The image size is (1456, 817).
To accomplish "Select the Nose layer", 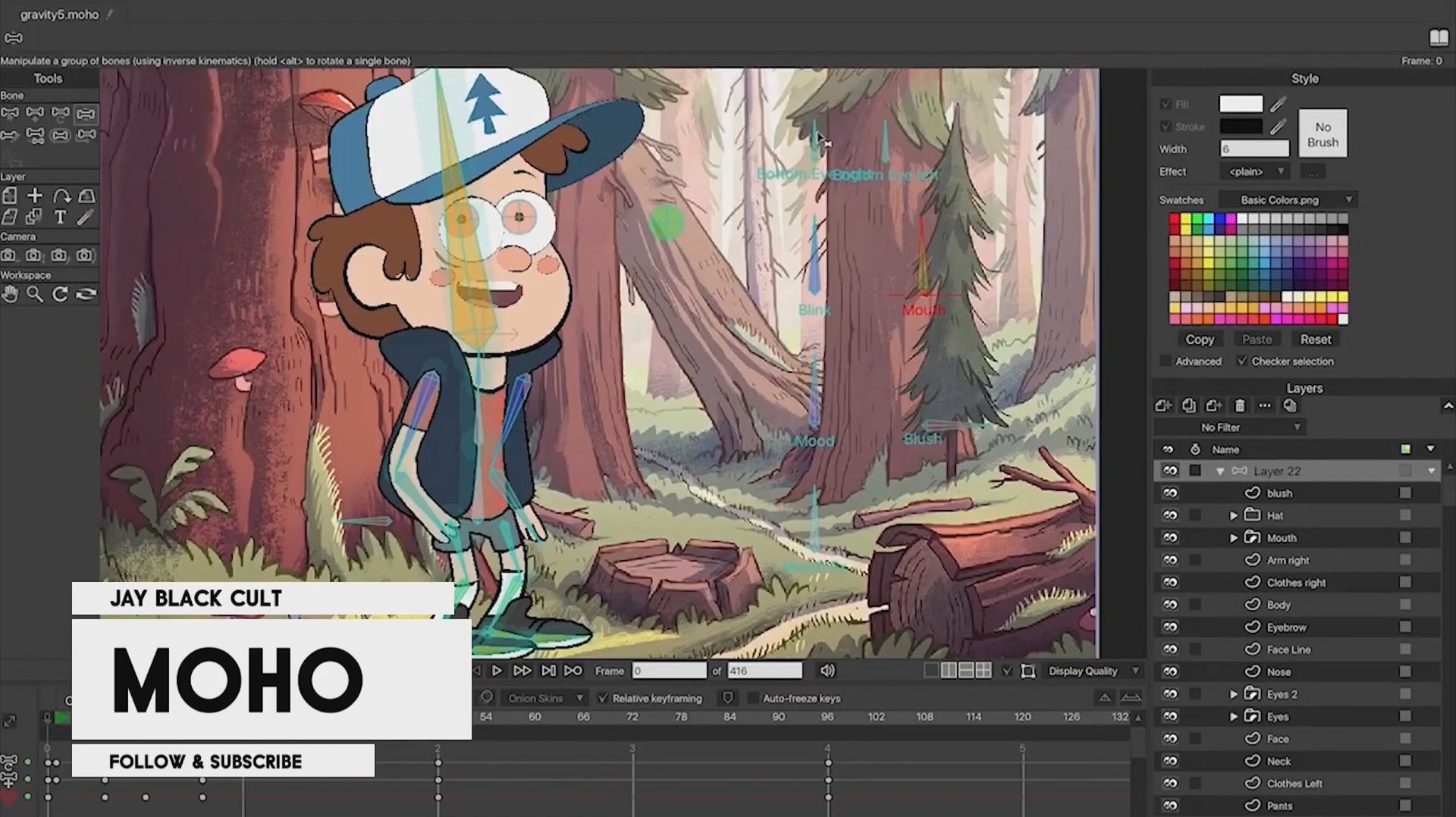I will 1297,671.
